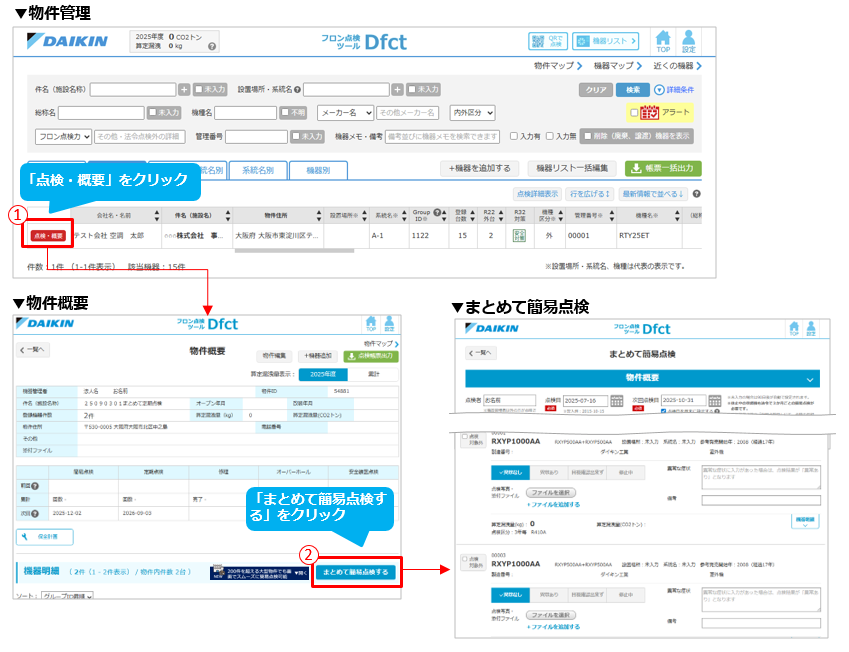Click the R32 対策 icon in table row

coord(519,236)
